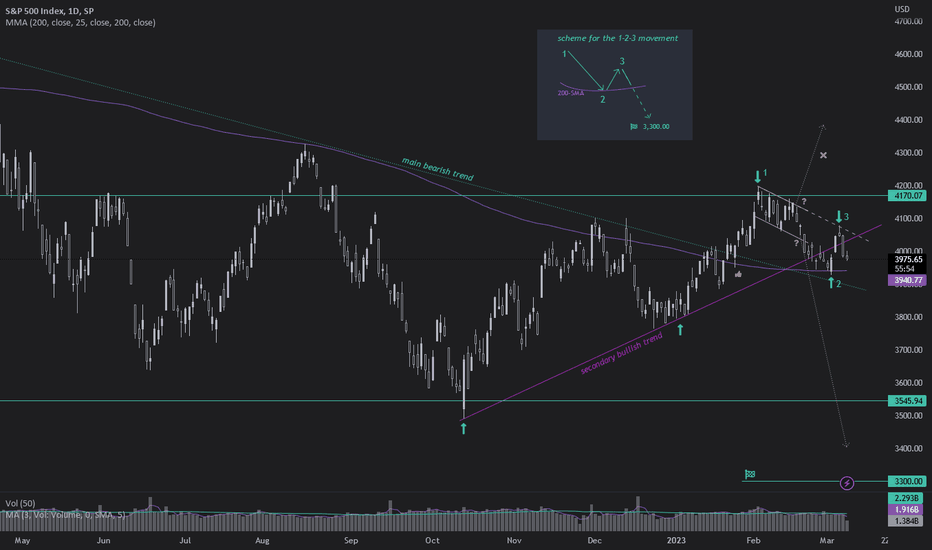The height and width of the screenshot is (550, 932).
Task: Click the USD currency label
Action: click(x=902, y=9)
